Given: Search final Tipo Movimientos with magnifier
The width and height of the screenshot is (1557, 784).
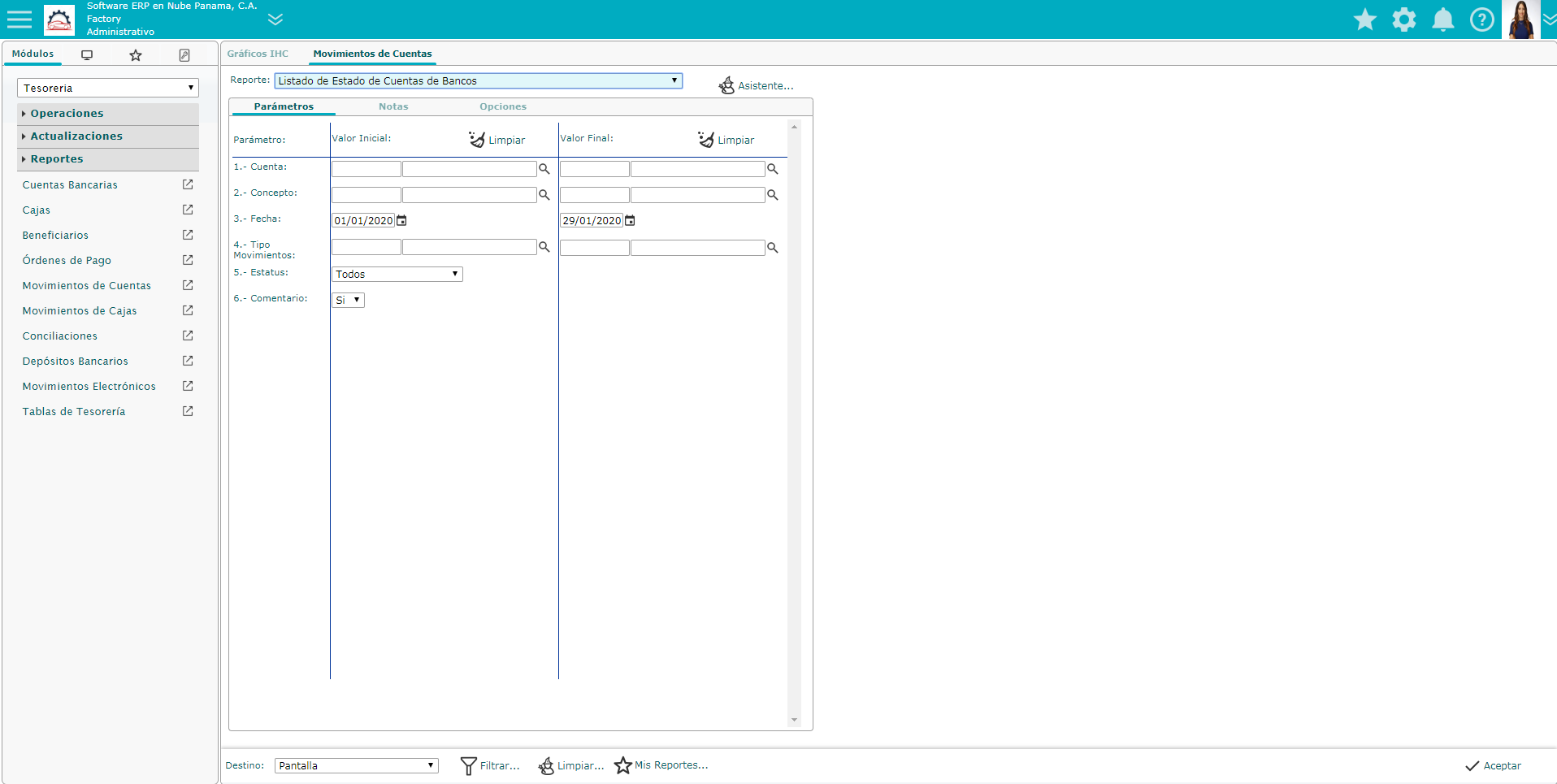Looking at the screenshot, I should [773, 248].
